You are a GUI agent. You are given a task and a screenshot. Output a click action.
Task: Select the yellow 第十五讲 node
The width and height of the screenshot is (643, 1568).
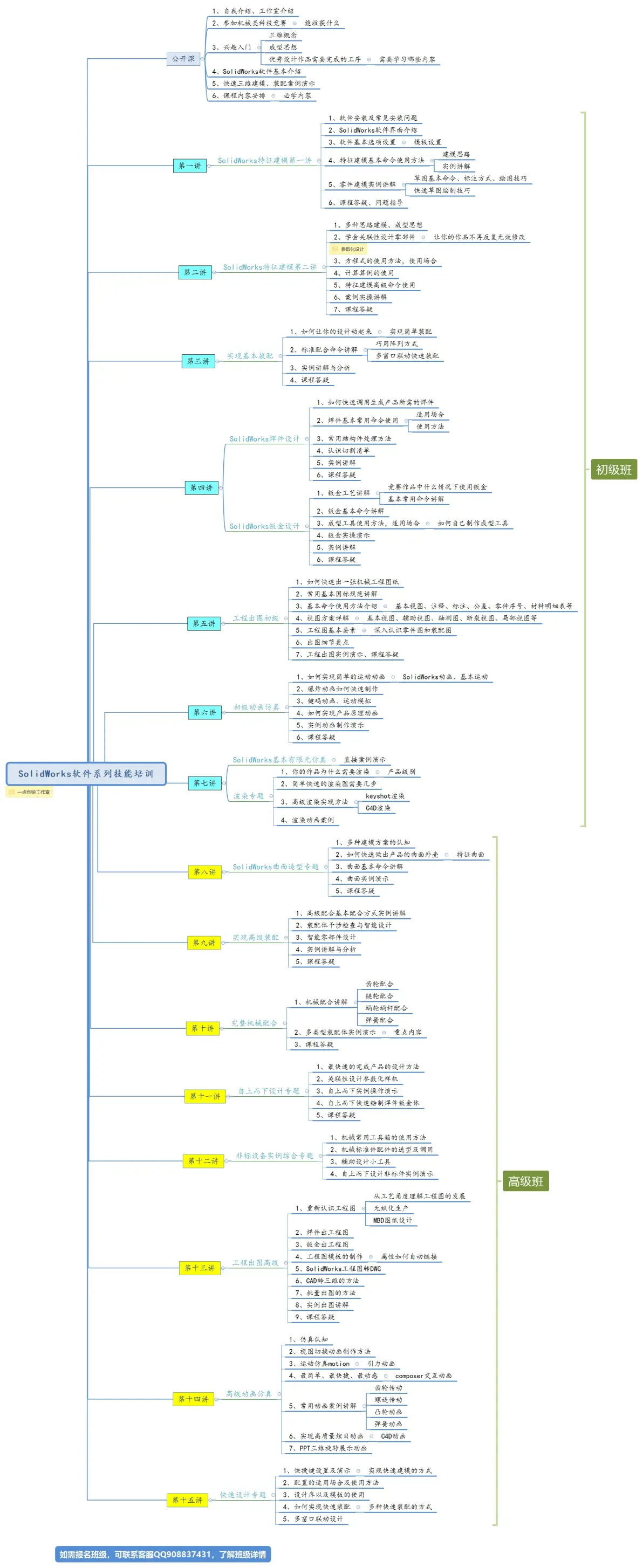coord(188,1500)
